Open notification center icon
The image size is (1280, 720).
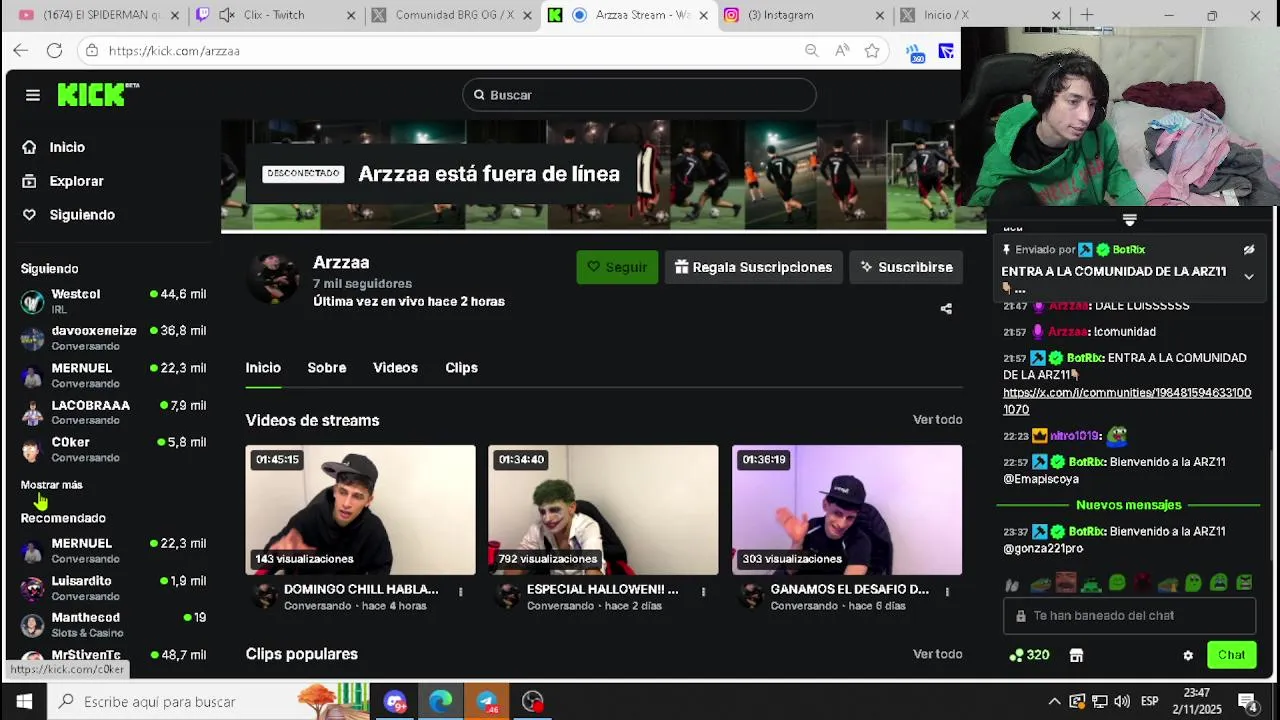coord(1248,702)
